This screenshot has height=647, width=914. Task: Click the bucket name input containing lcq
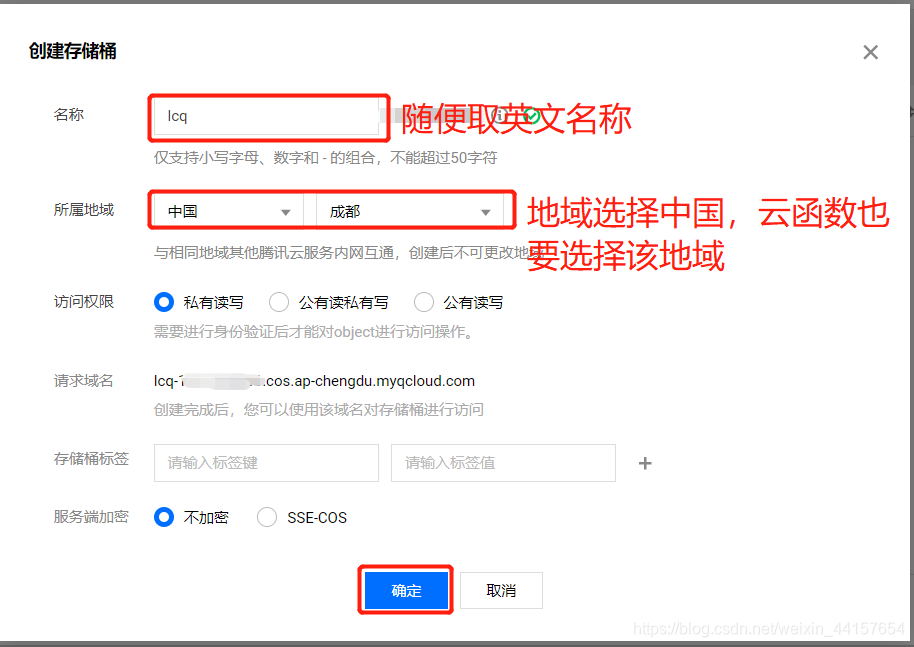coord(268,117)
